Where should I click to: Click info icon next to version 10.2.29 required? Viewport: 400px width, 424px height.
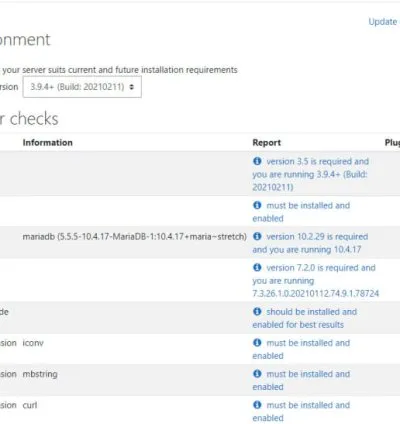[257, 237]
